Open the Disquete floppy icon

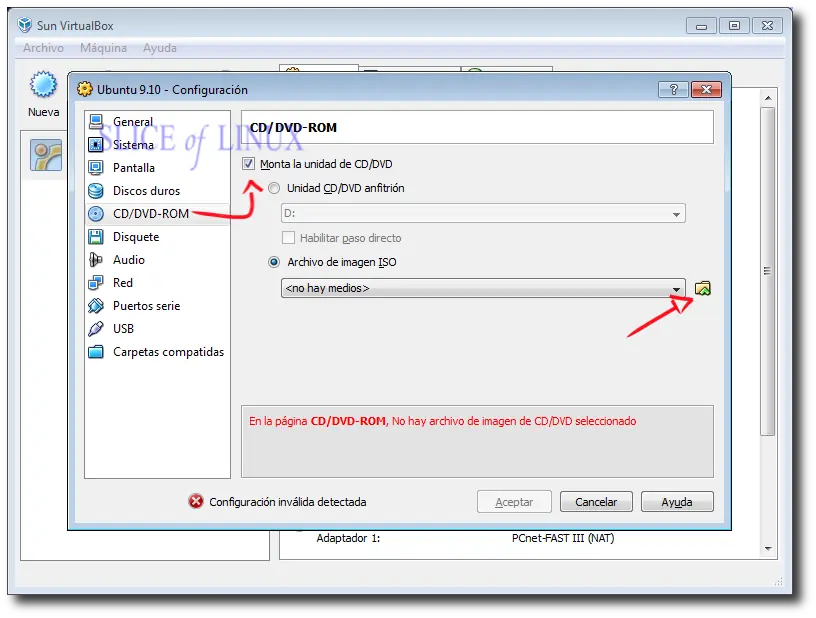pos(96,237)
